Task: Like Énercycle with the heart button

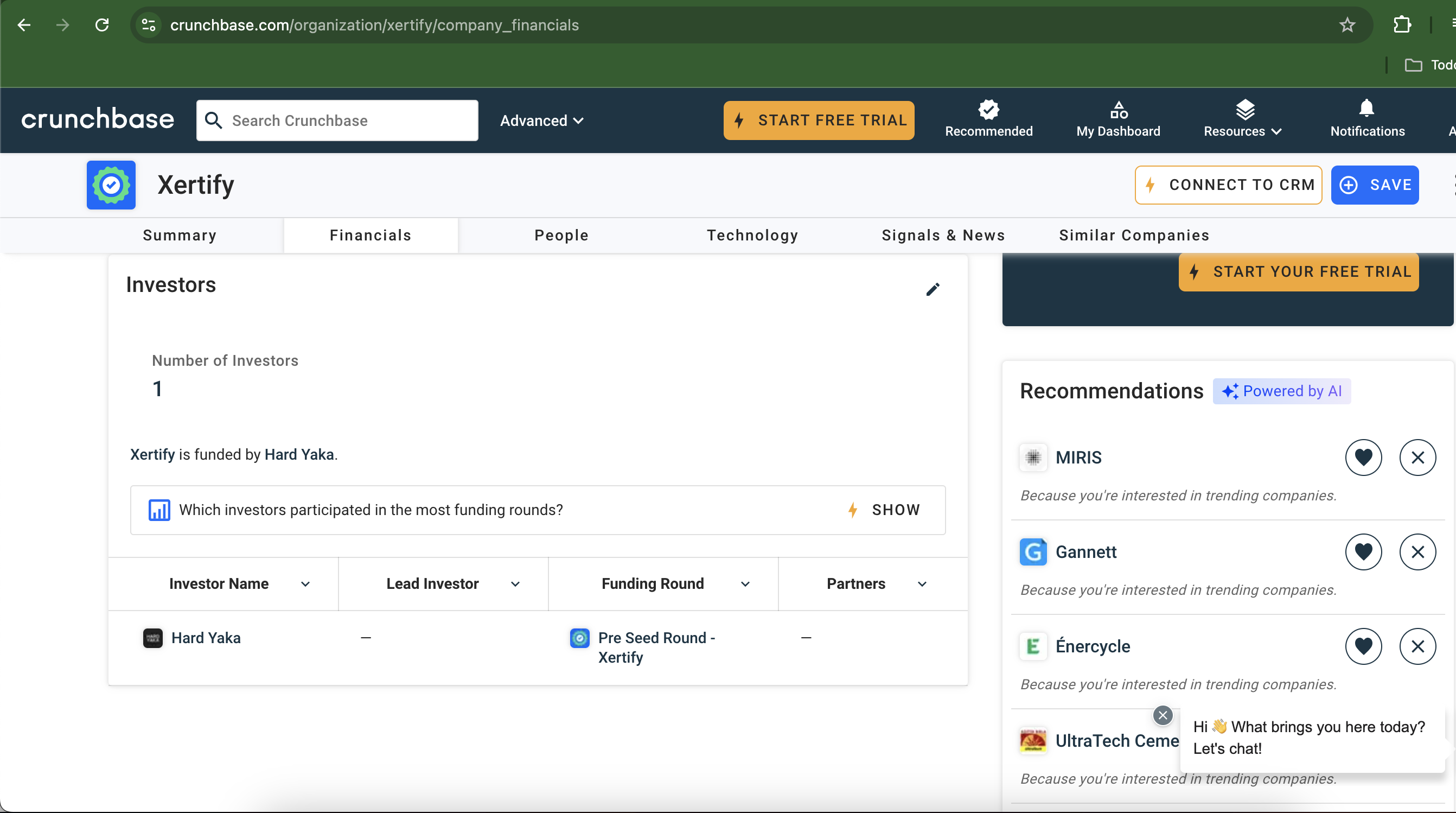Action: tap(1363, 646)
